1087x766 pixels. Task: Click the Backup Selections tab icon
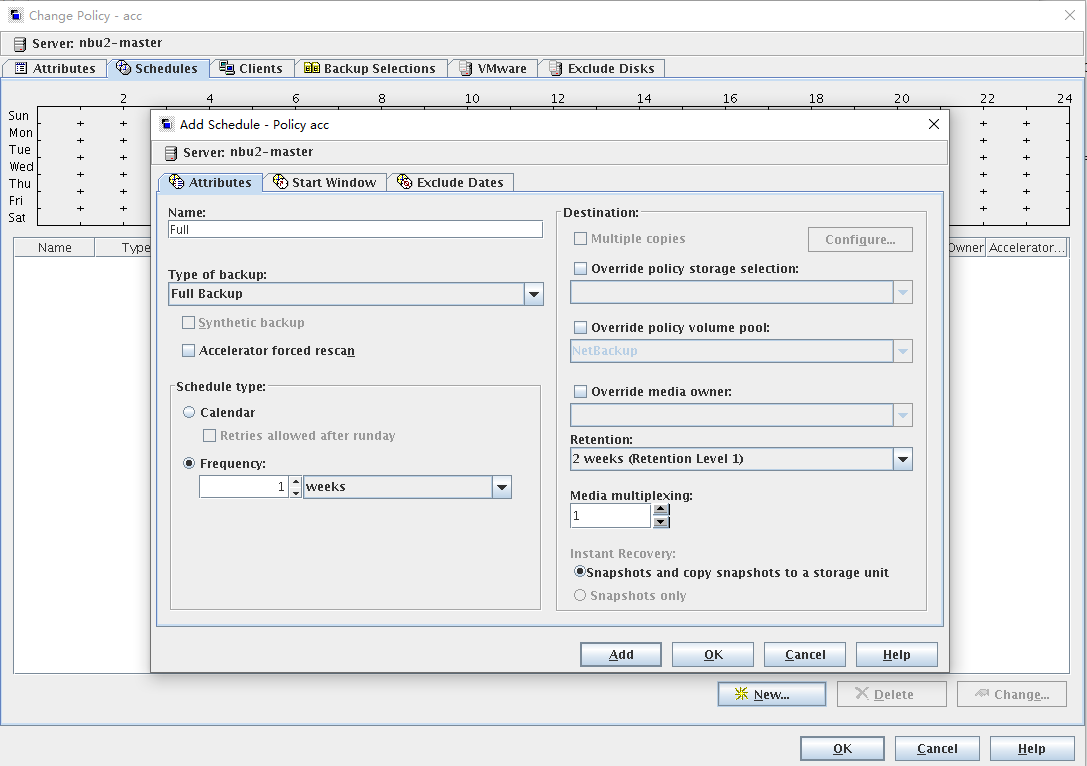pyautogui.click(x=312, y=68)
